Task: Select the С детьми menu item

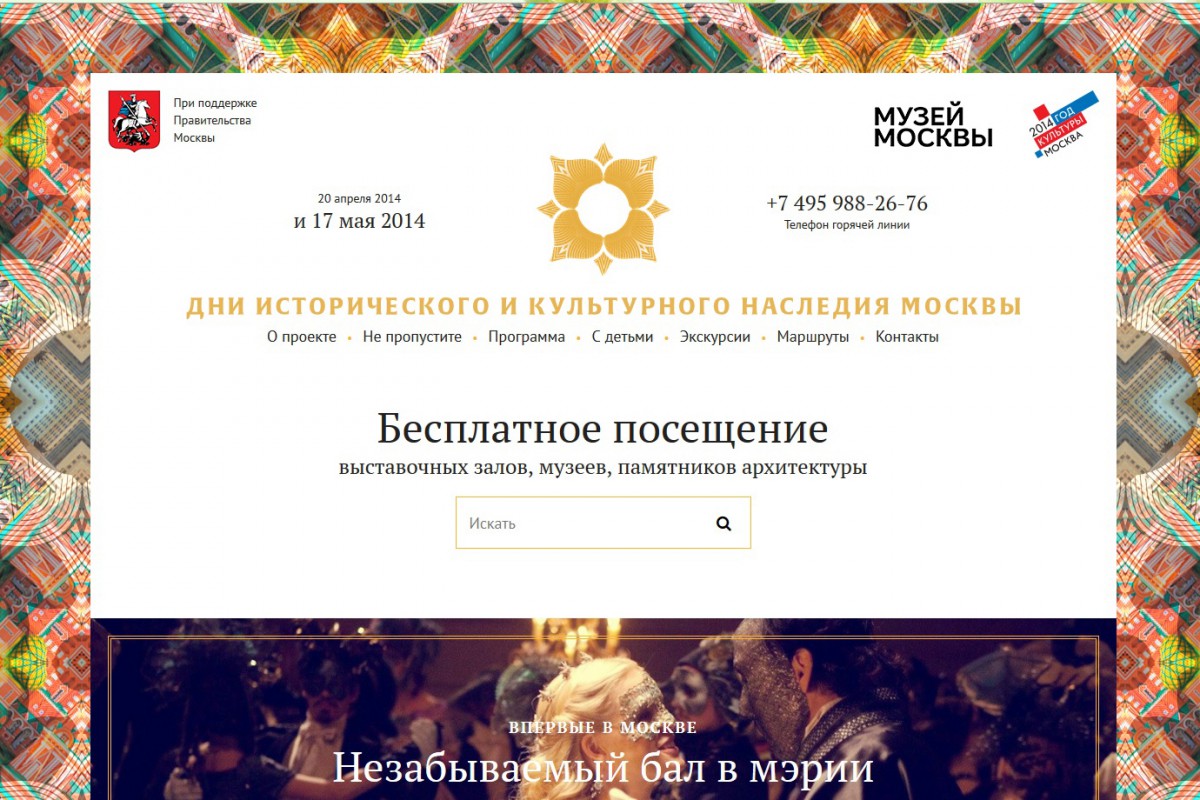Action: (x=622, y=337)
